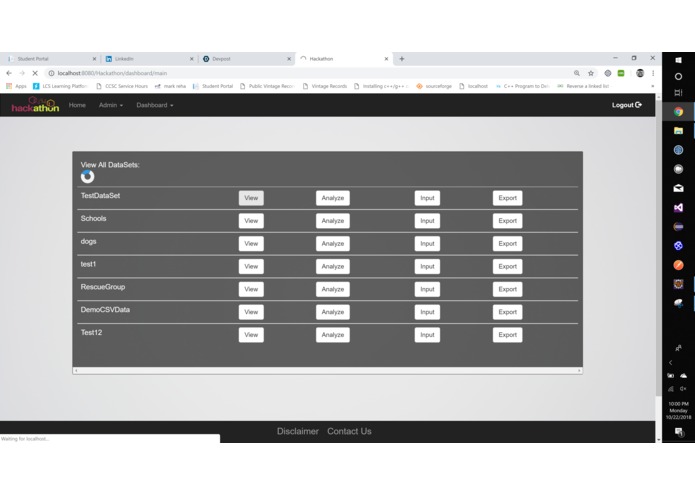The image size is (695, 494).
Task: Open the mark reha bookmark
Action: click(170, 86)
